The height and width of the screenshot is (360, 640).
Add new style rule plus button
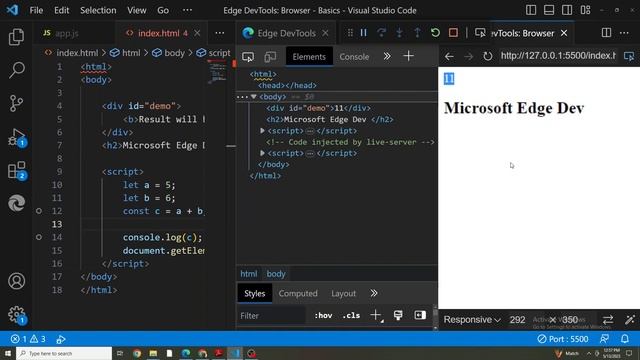(x=376, y=315)
